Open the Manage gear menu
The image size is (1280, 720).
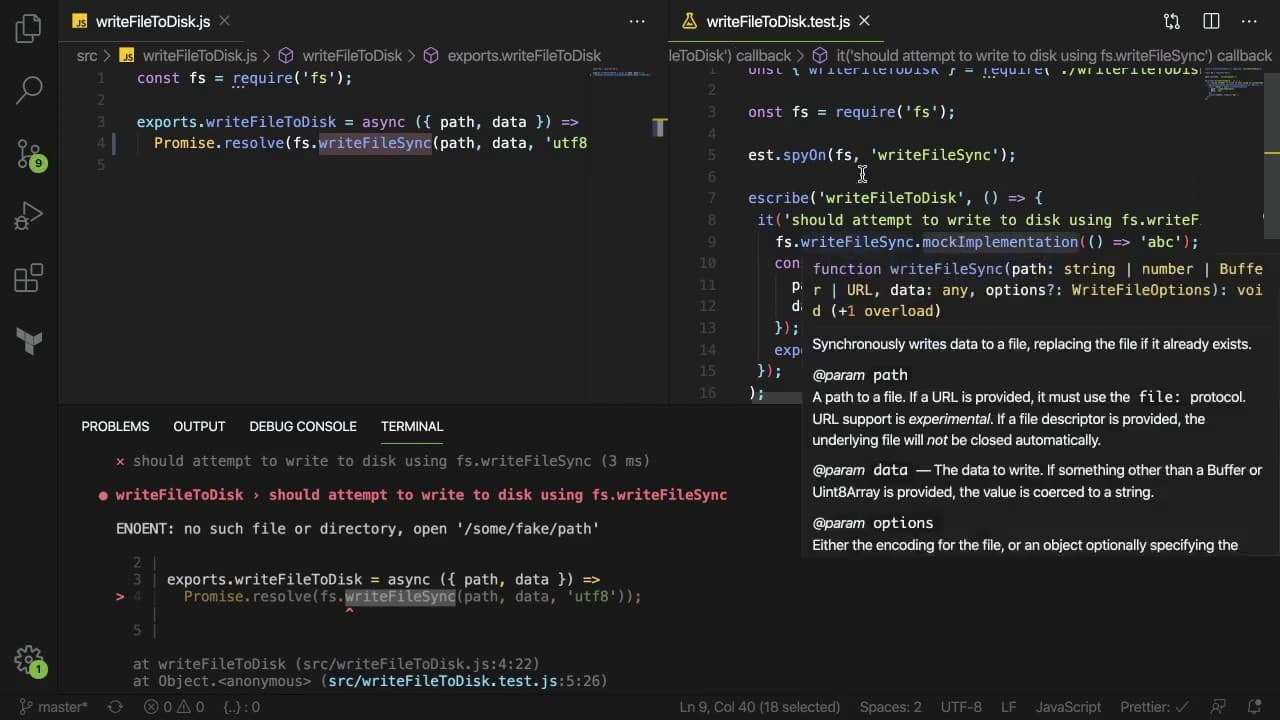[x=29, y=661]
